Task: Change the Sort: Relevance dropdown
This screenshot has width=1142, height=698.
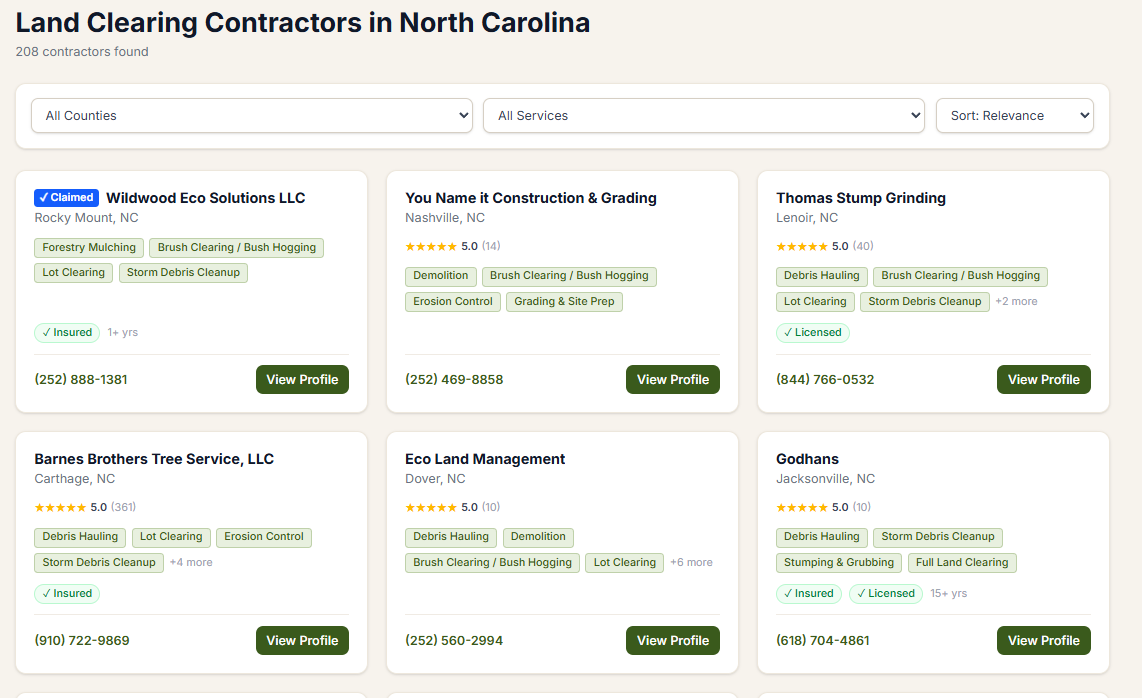Action: coord(1014,115)
